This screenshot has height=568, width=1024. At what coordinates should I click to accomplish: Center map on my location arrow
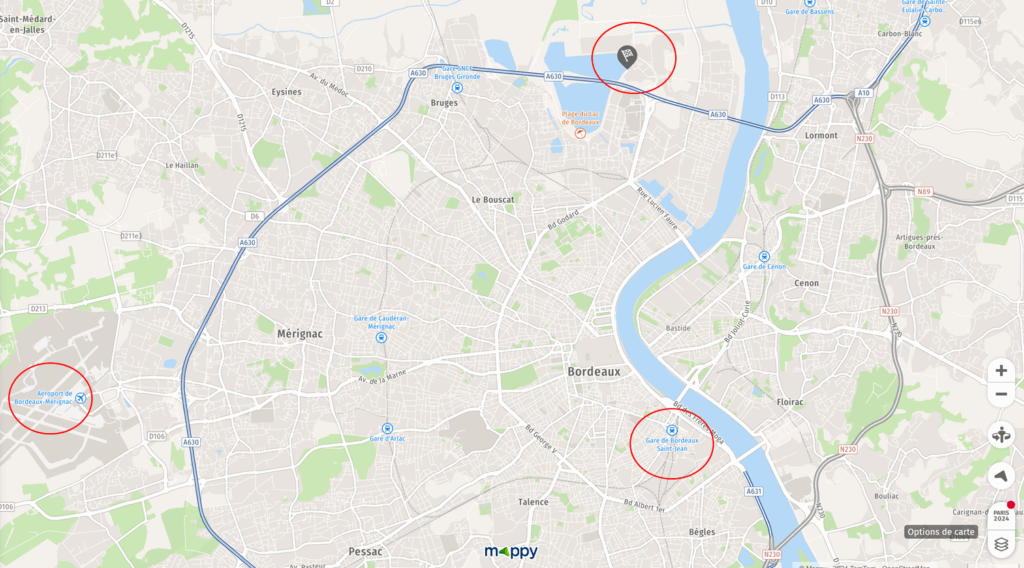click(x=1000, y=476)
